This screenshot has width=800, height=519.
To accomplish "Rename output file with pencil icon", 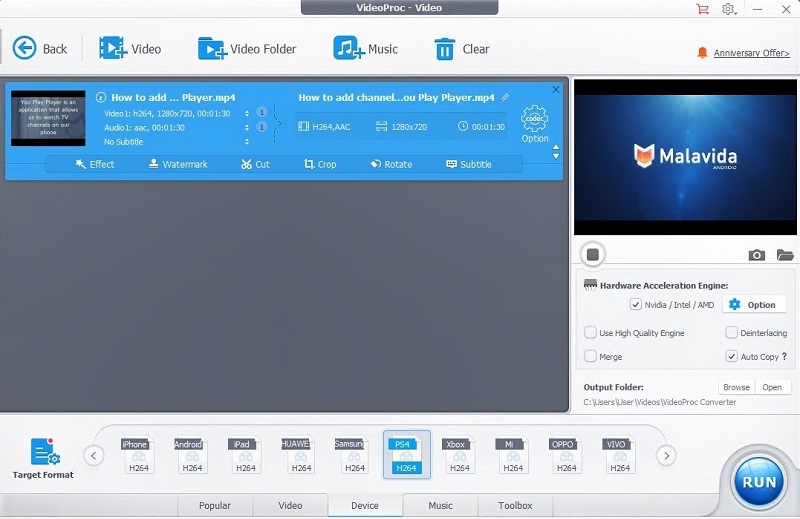I will [x=505, y=97].
